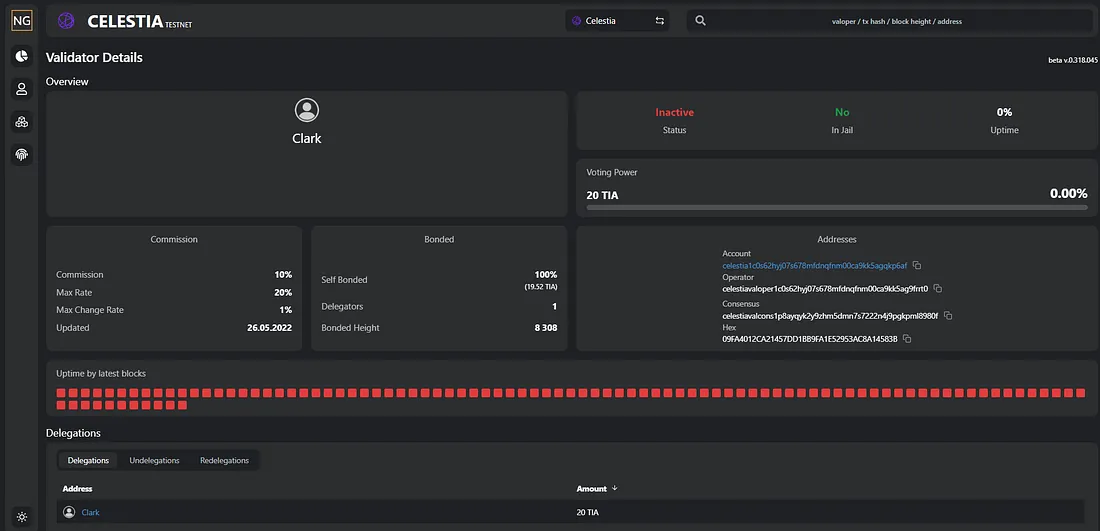Copy the Operator address
This screenshot has width=1100, height=531.
pyautogui.click(x=938, y=289)
